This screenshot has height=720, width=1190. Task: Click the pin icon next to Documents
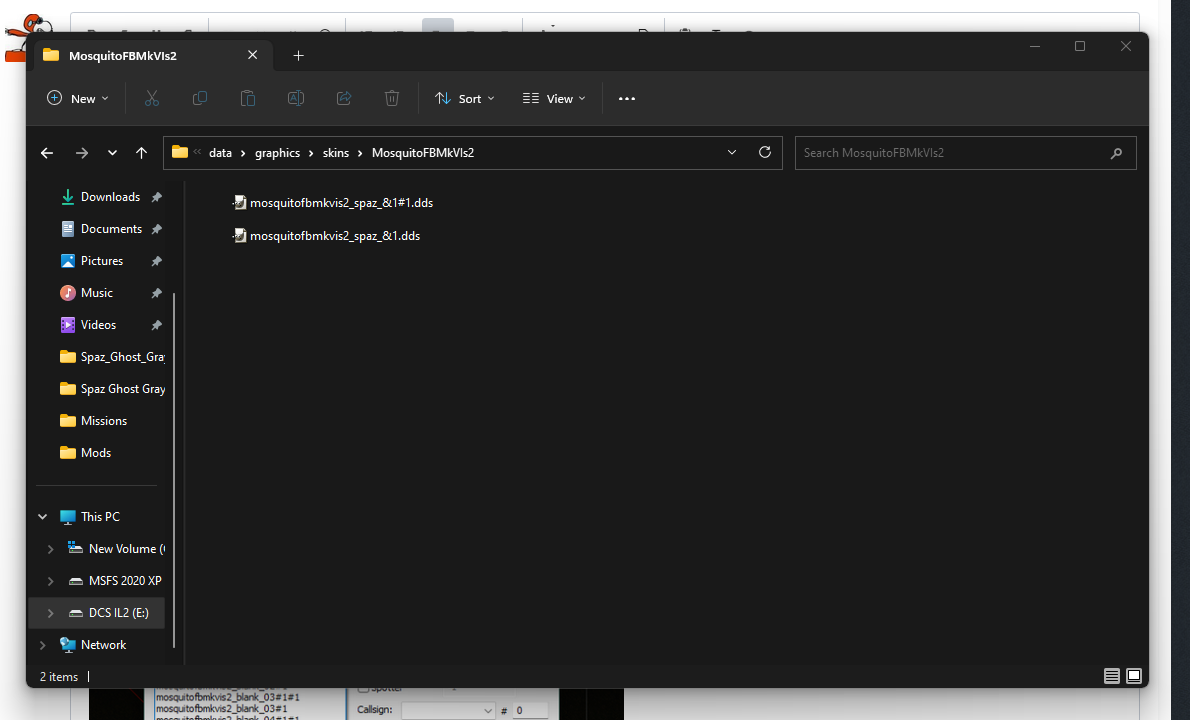(156, 229)
